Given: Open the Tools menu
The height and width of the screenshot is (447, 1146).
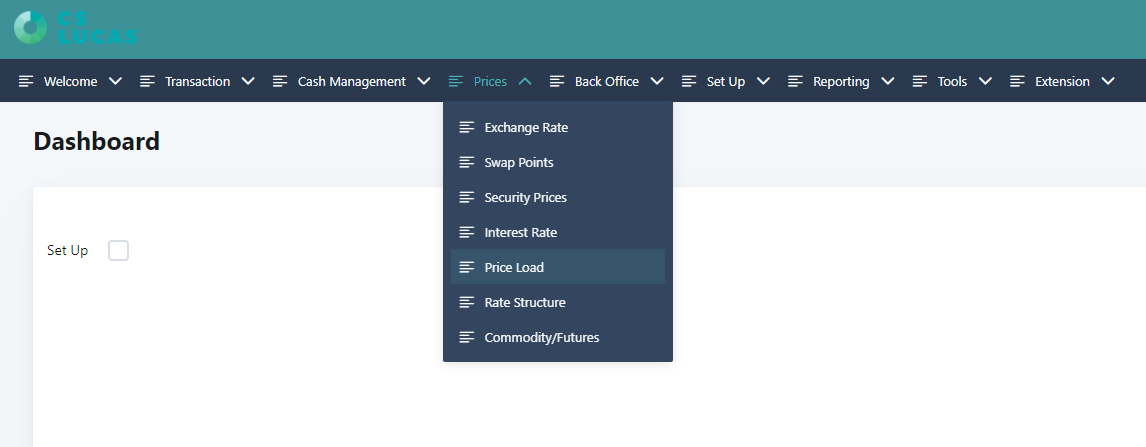Looking at the screenshot, I should pyautogui.click(x=951, y=82).
